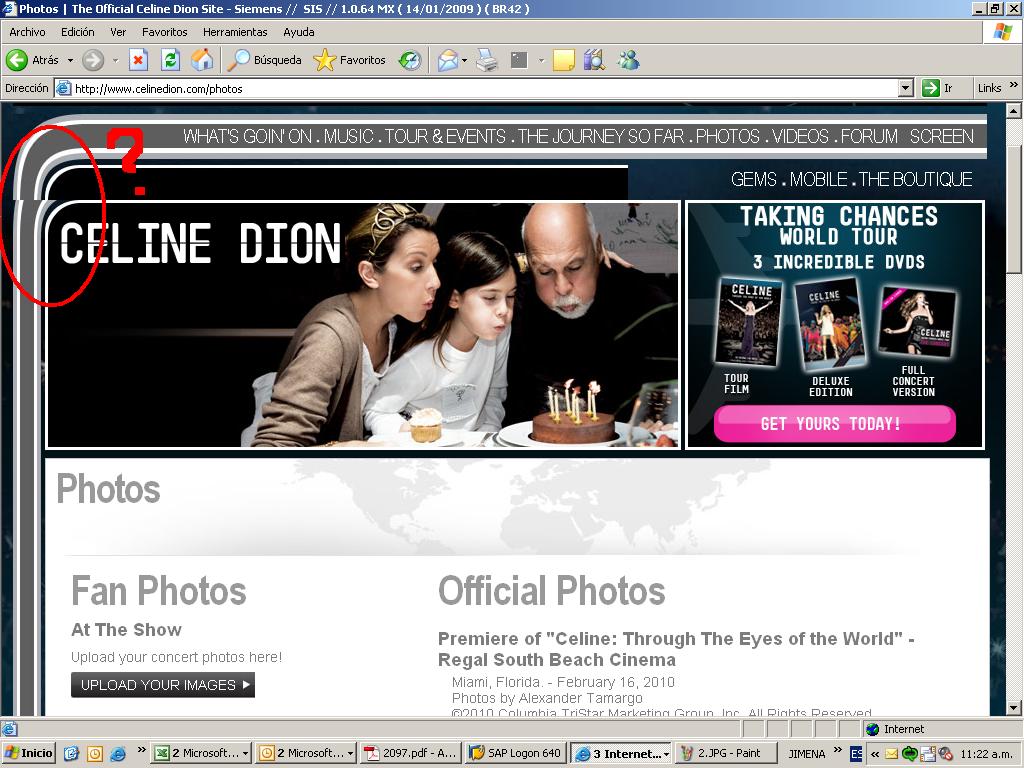This screenshot has height=768, width=1024.
Task: Click the Research books toolbar icon
Action: pyautogui.click(x=594, y=60)
